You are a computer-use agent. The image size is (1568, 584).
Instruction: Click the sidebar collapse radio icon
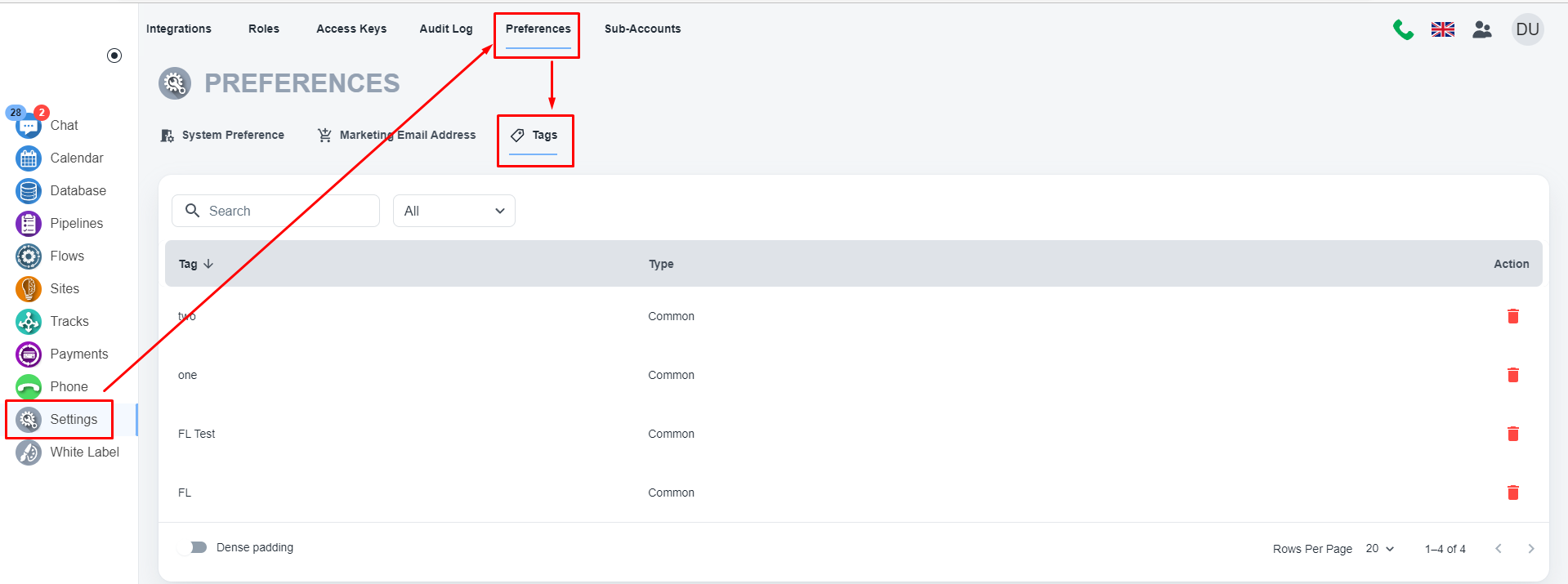click(114, 56)
